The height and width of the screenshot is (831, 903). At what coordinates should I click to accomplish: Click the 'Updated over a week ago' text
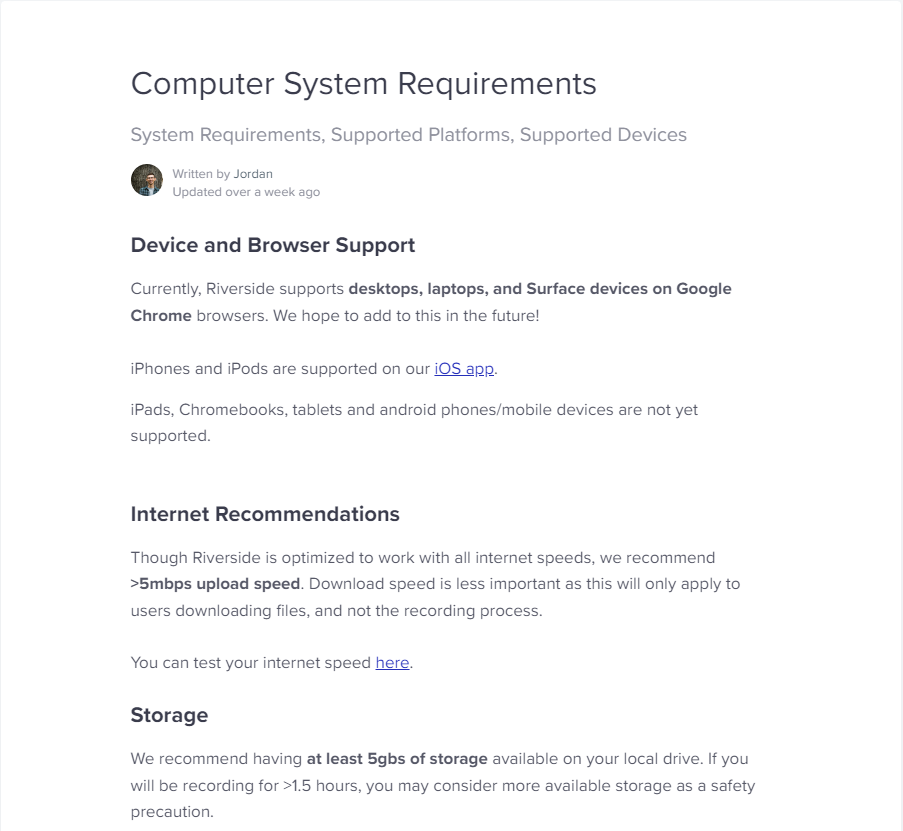pos(246,192)
